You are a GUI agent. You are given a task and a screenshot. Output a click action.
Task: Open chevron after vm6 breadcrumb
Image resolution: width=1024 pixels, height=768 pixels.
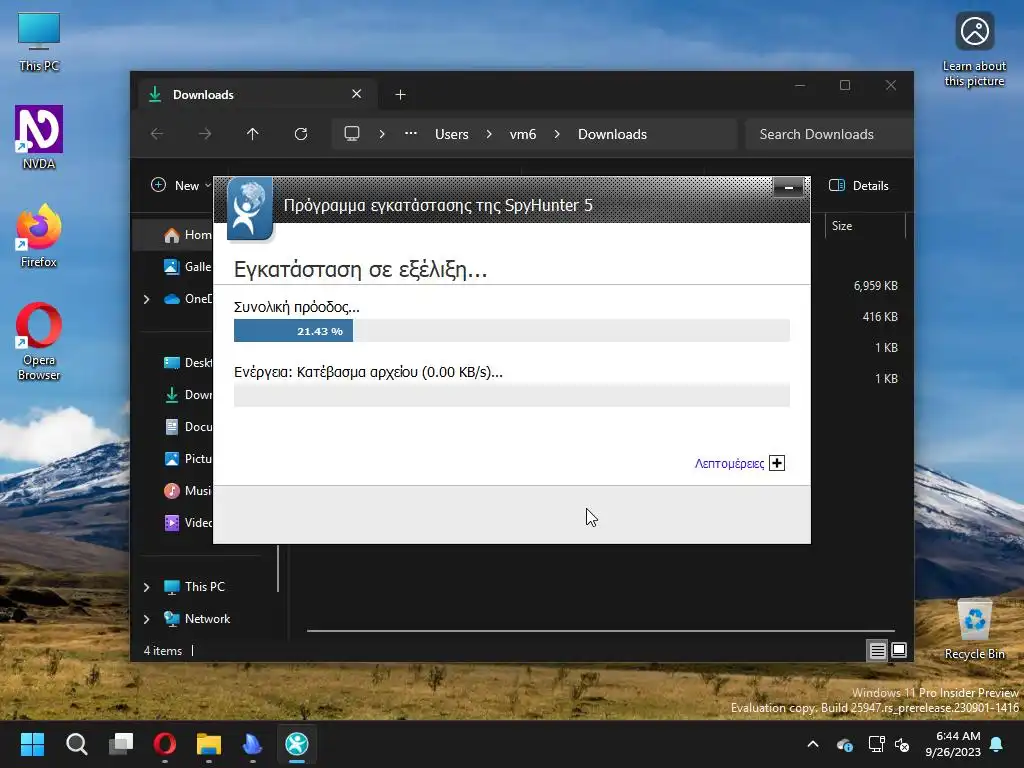pyautogui.click(x=557, y=134)
